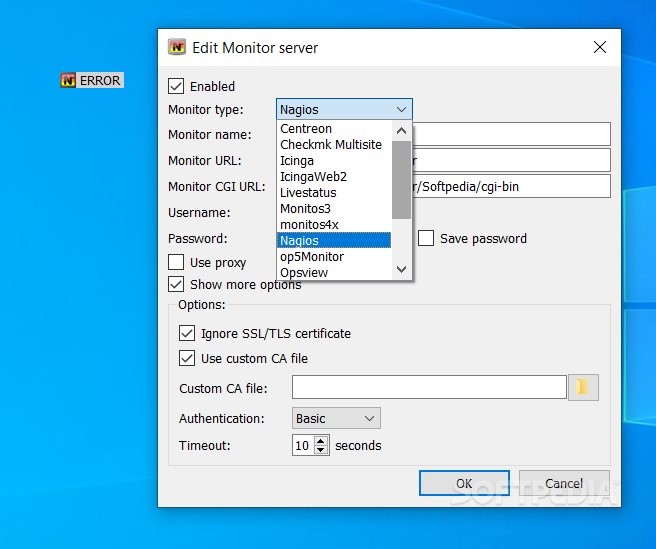The height and width of the screenshot is (549, 656).
Task: Enable the Save password checkbox
Action: click(x=426, y=238)
